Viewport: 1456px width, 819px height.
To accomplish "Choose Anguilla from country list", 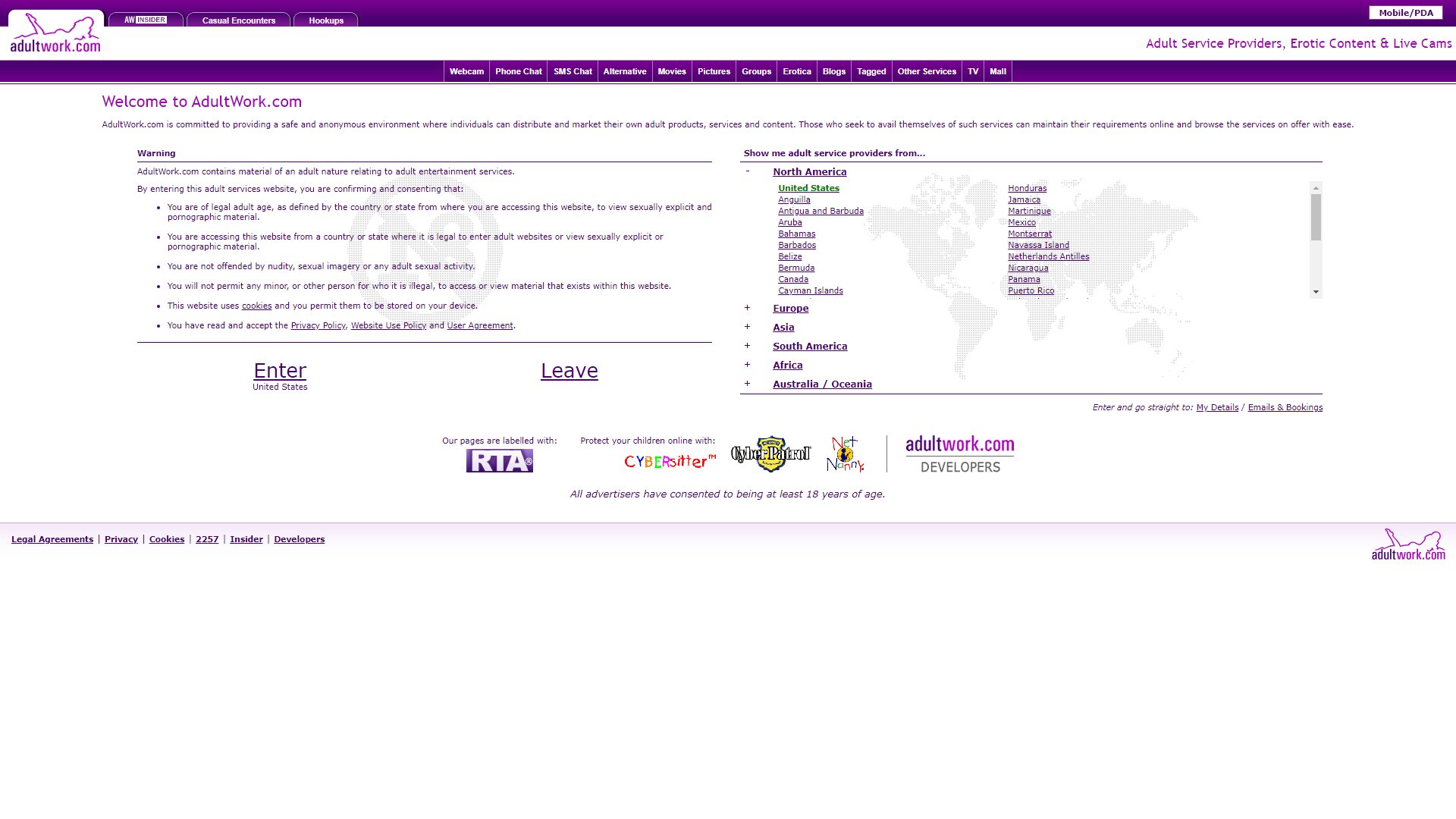I will pos(794,199).
